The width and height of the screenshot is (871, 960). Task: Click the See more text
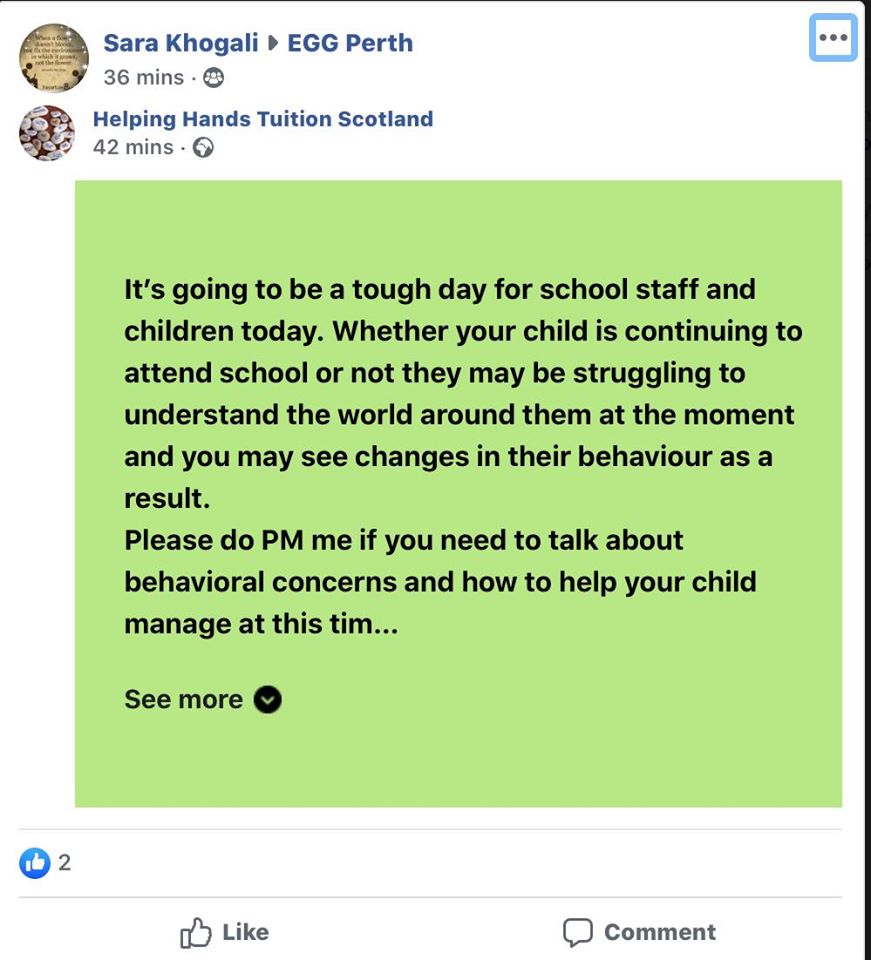(183, 699)
